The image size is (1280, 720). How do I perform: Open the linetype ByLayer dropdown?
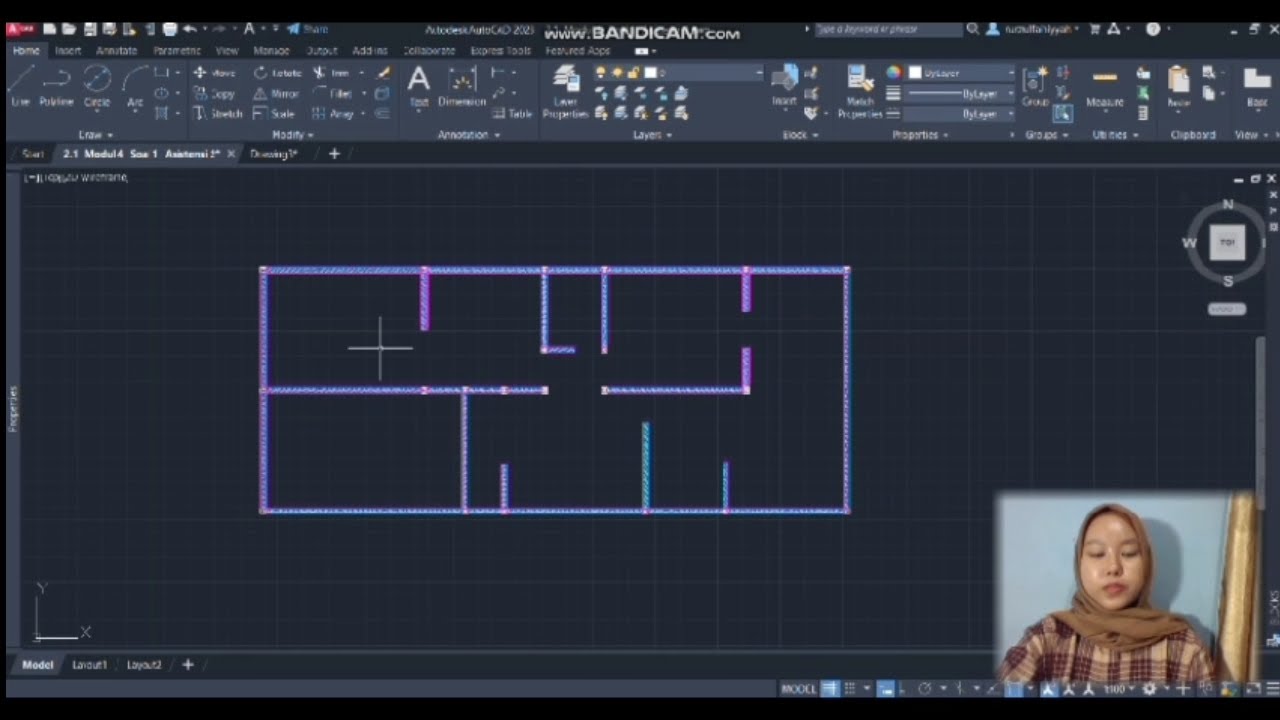click(960, 114)
